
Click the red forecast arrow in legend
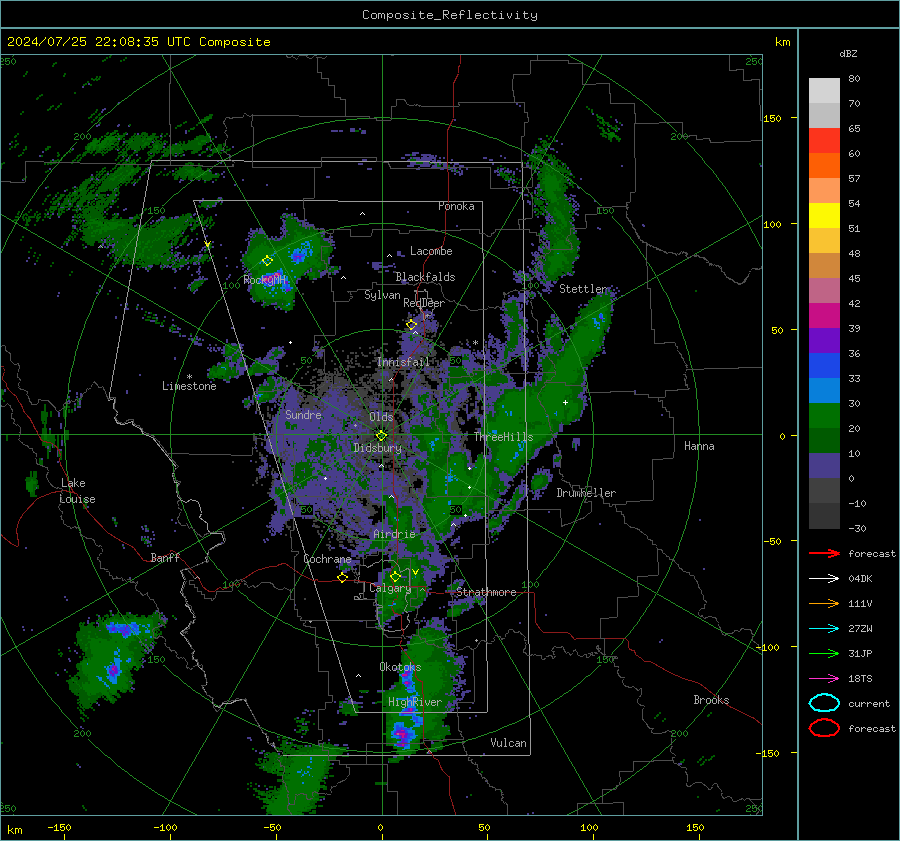[x=824, y=553]
